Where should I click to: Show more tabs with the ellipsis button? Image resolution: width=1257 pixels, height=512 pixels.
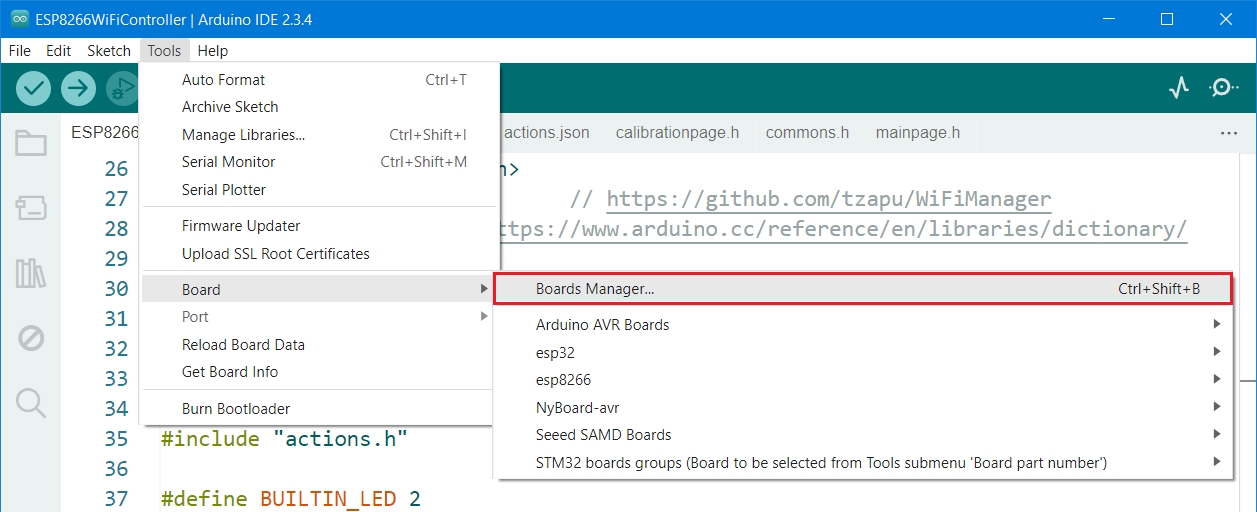pyautogui.click(x=1229, y=133)
